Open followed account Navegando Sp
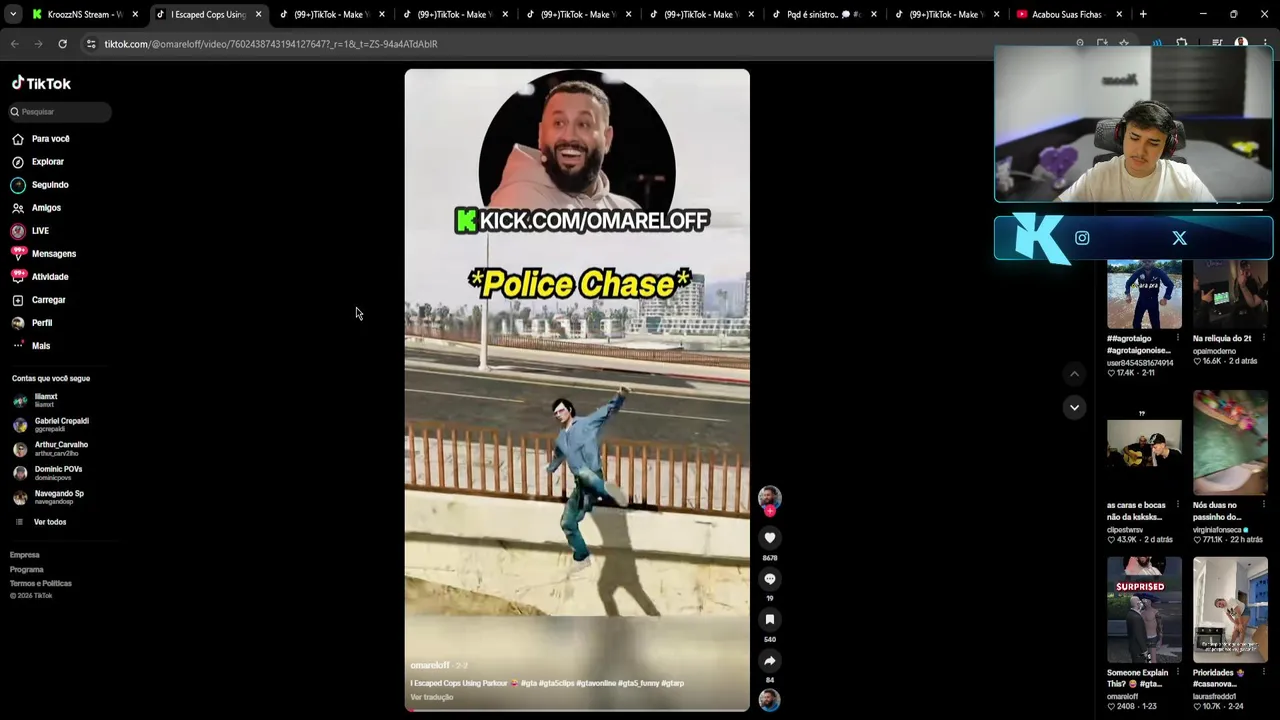 coord(49,497)
